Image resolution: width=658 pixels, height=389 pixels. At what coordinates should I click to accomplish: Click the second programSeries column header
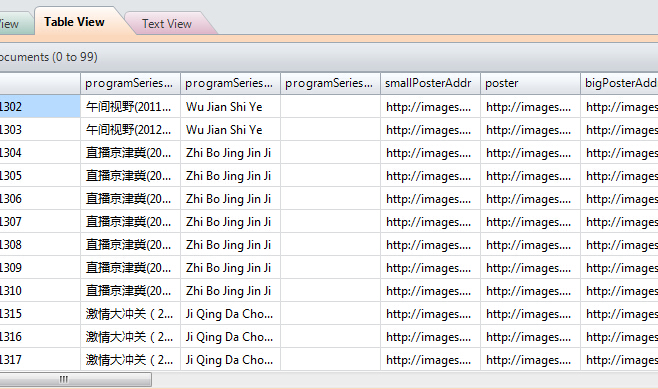pos(230,83)
